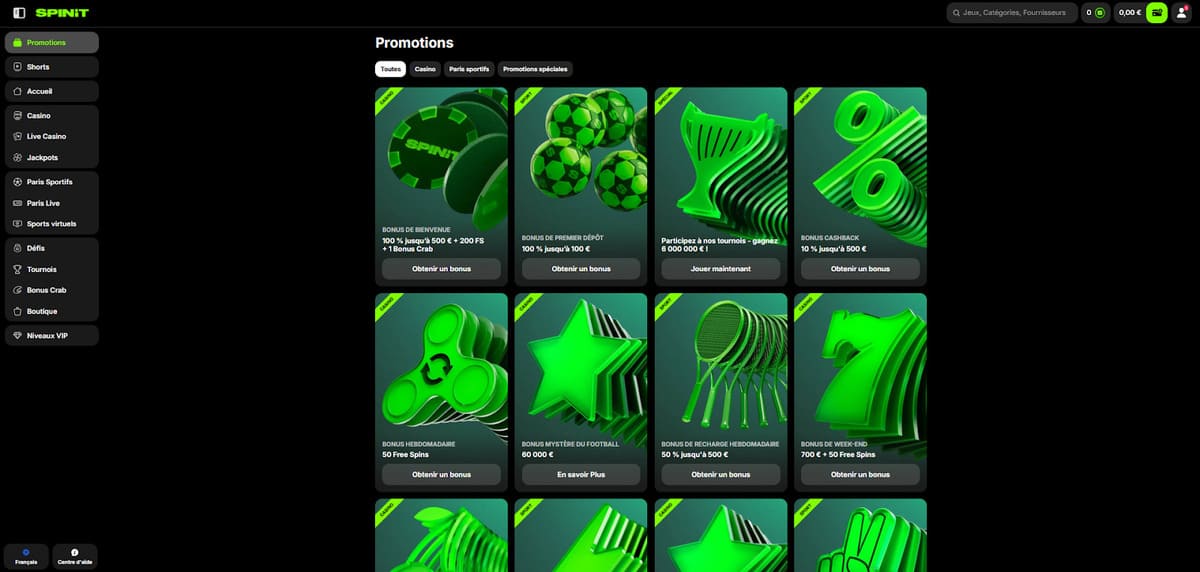Open Bonus Crab in the sidebar
This screenshot has height=572, width=1200.
[x=51, y=290]
